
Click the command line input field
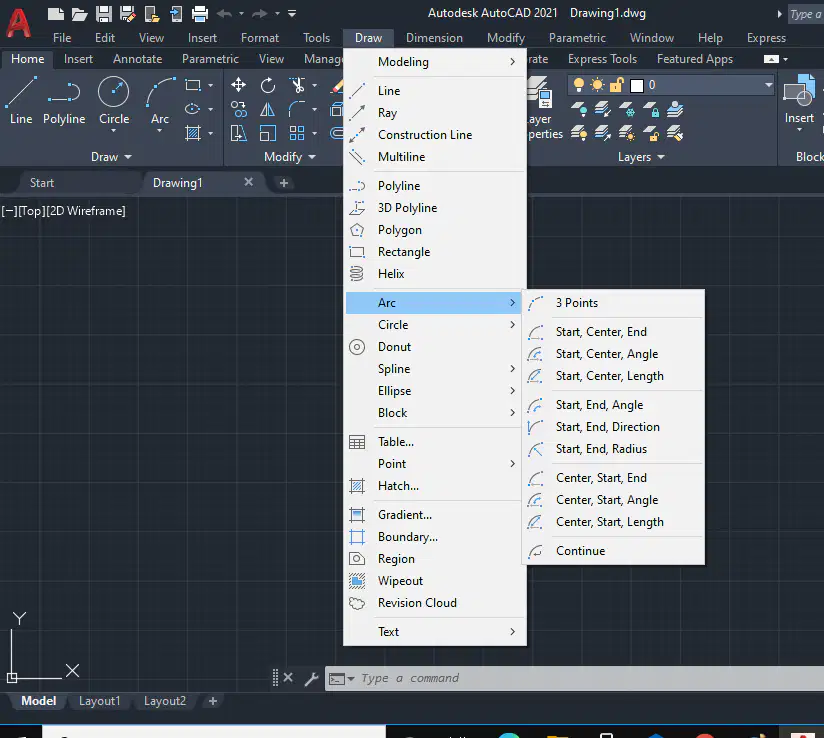pos(589,679)
